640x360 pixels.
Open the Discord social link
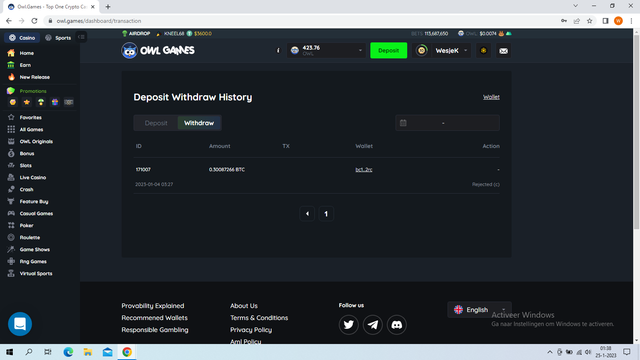(397, 325)
